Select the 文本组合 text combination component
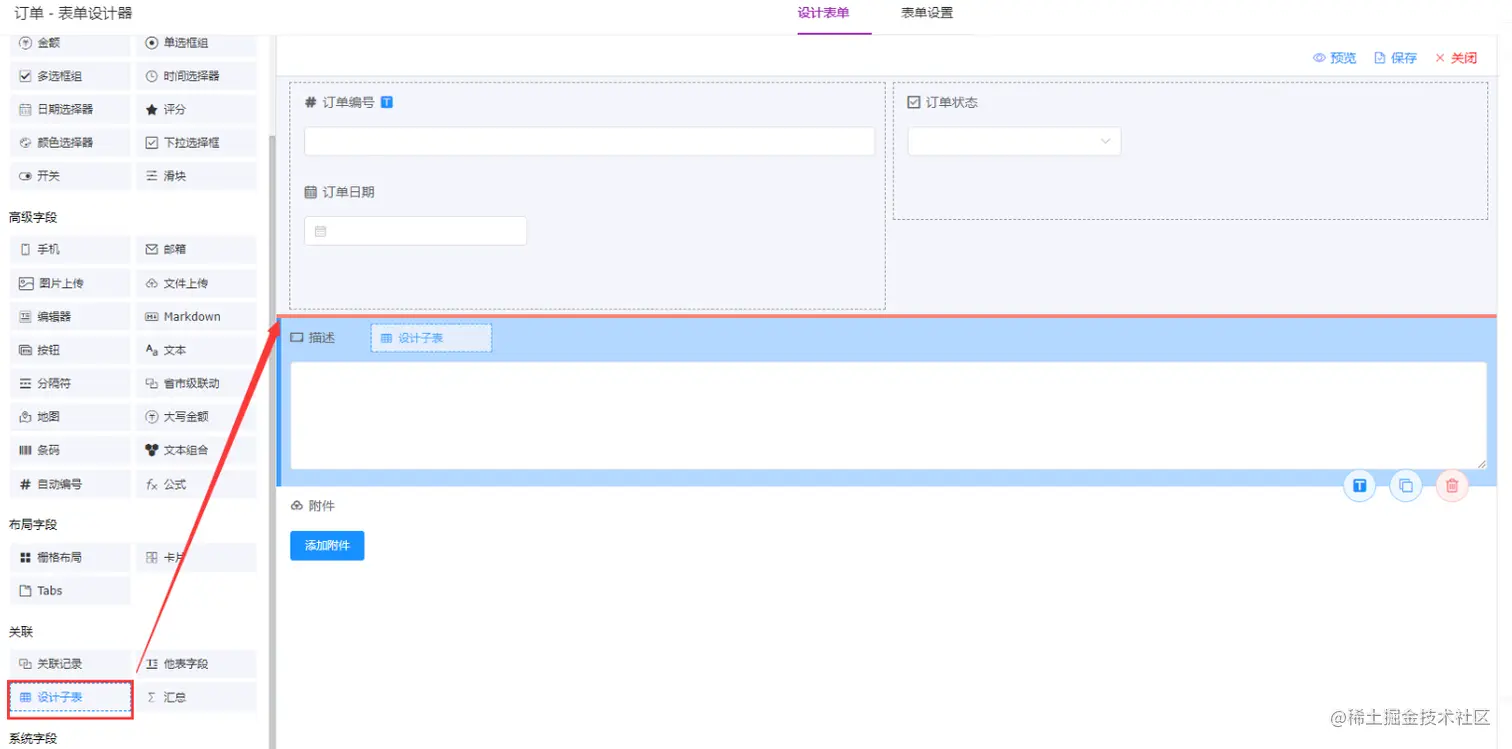1512x749 pixels. point(196,450)
